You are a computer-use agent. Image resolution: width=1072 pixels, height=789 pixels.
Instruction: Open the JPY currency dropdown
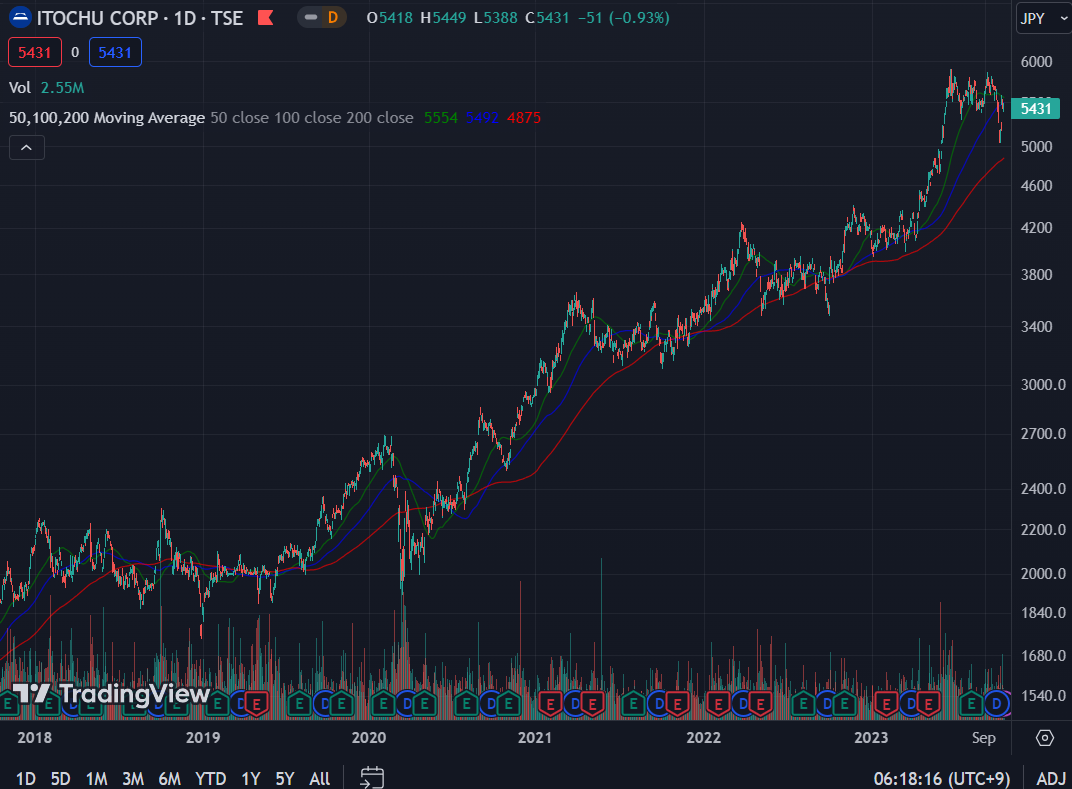1043,18
